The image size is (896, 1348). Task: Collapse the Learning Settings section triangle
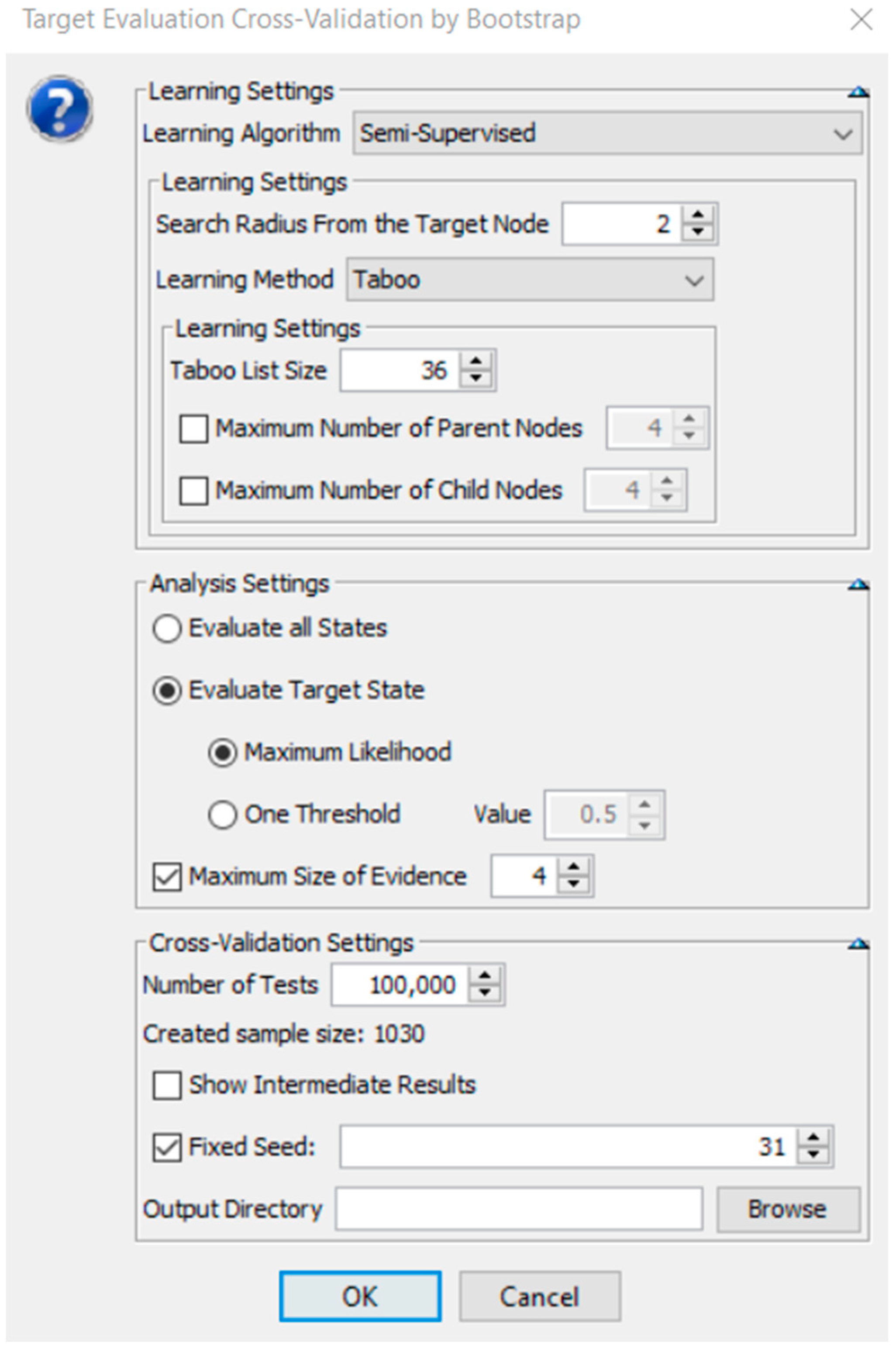tap(858, 91)
